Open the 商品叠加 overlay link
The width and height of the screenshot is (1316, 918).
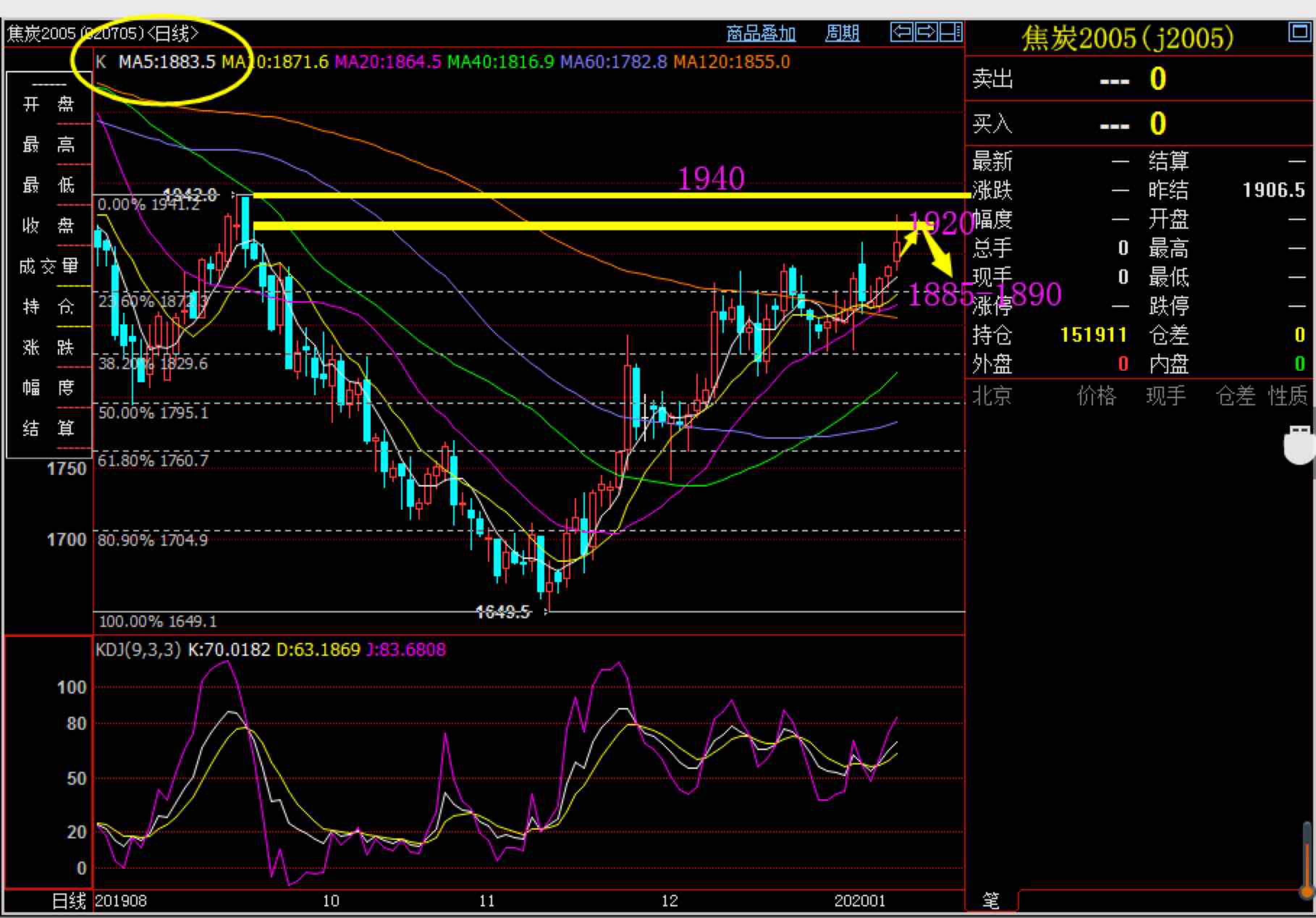click(x=760, y=33)
